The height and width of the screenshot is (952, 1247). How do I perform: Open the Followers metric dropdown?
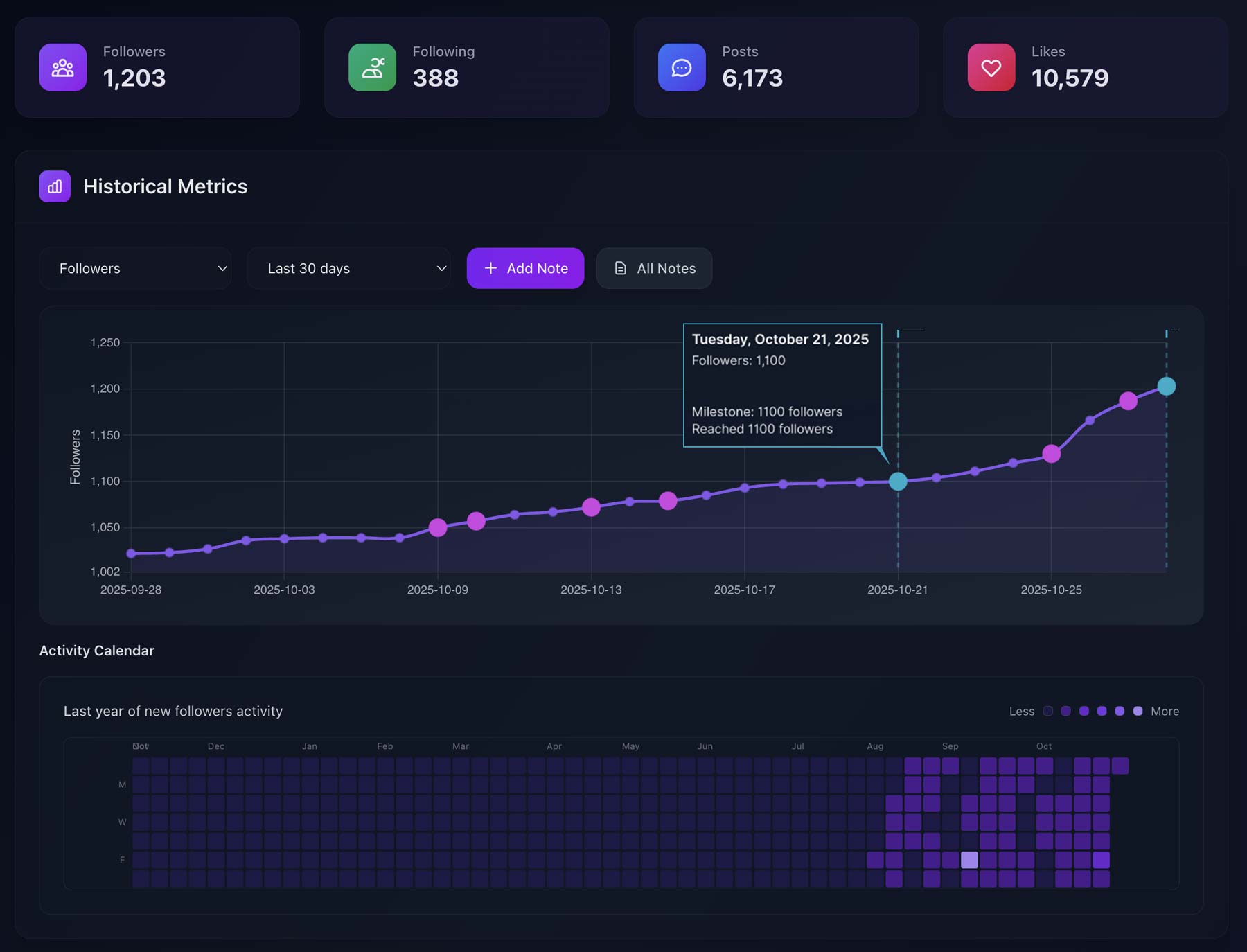pos(135,268)
